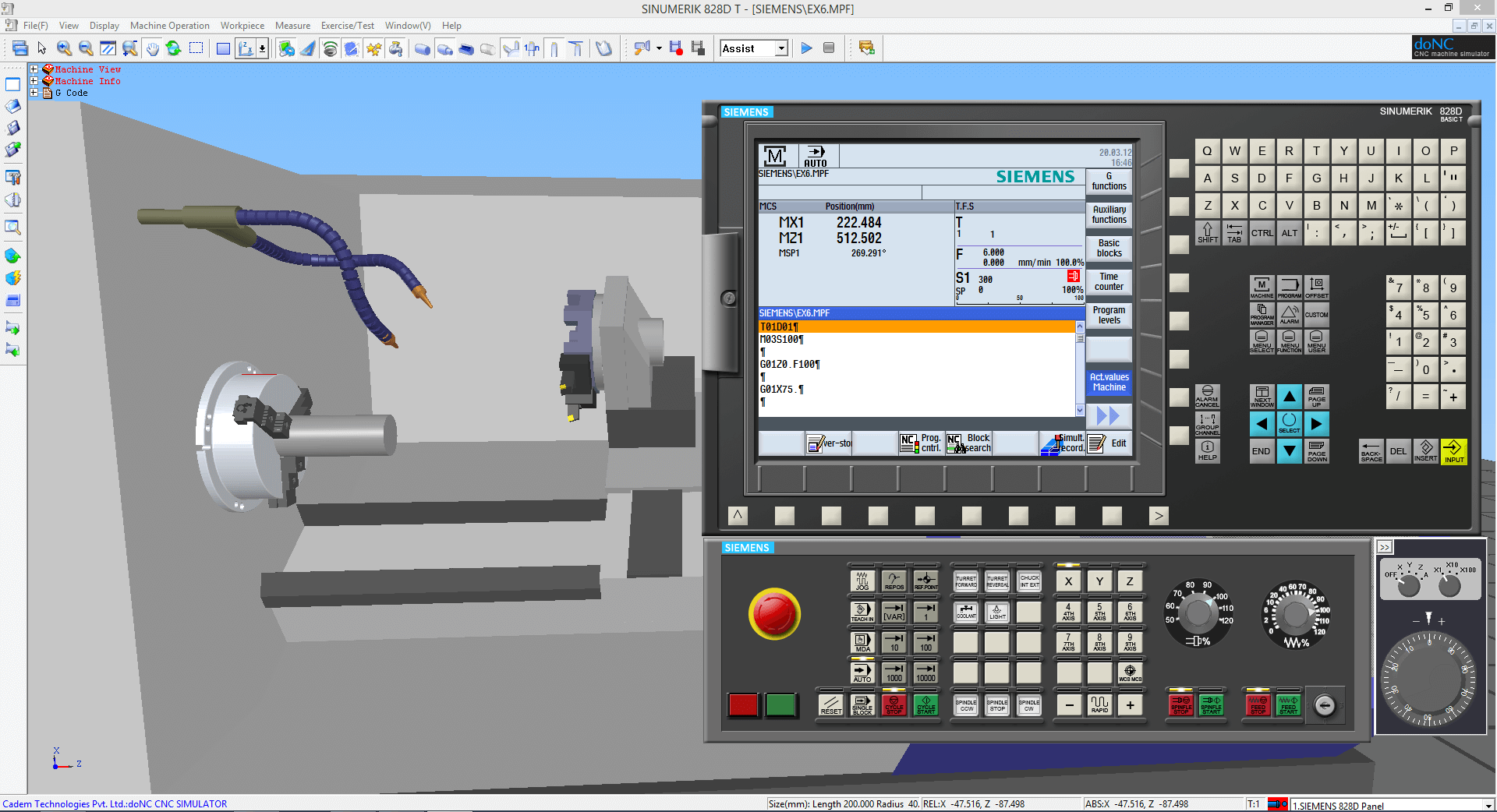The height and width of the screenshot is (812, 1497).
Task: Expand the G Code tree node
Action: [34, 93]
